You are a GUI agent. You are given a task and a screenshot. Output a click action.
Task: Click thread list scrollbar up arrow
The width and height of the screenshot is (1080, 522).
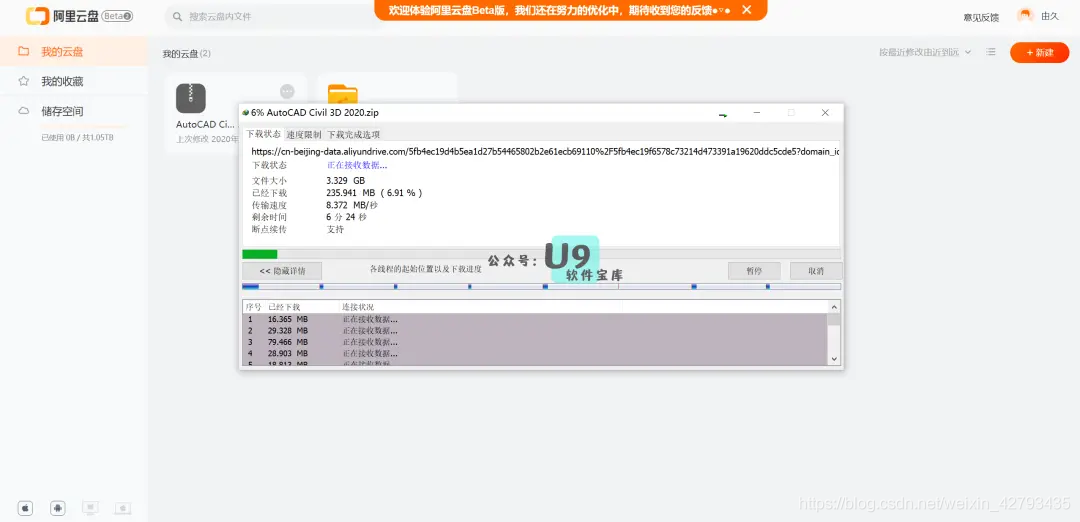click(834, 307)
